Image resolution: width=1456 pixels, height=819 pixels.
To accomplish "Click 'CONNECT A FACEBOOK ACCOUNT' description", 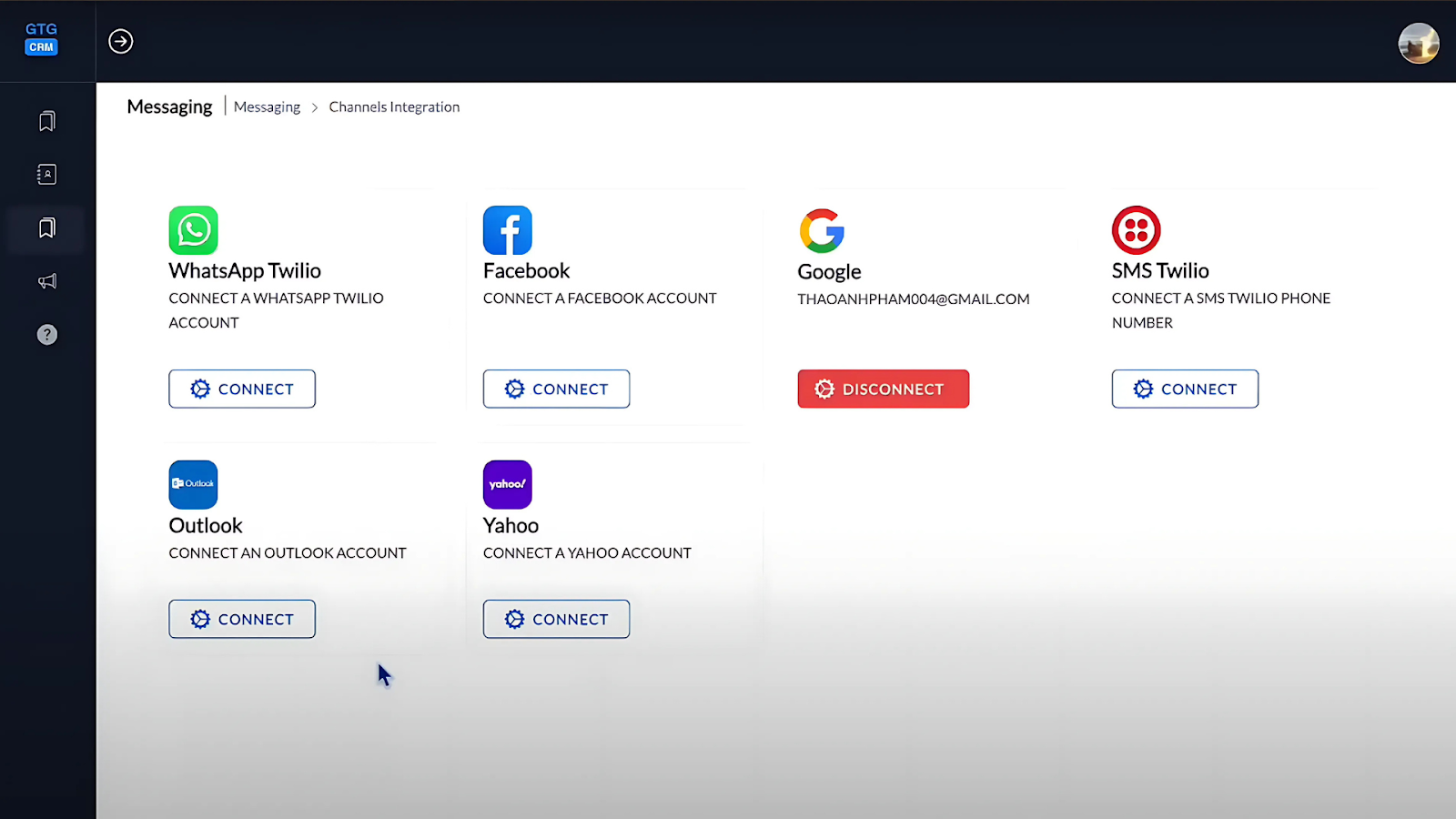I will 600,298.
